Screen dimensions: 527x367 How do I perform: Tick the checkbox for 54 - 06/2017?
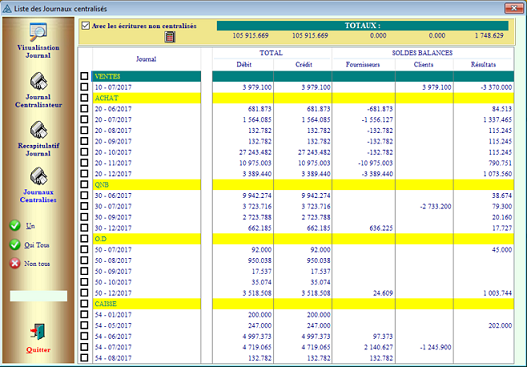click(84, 336)
